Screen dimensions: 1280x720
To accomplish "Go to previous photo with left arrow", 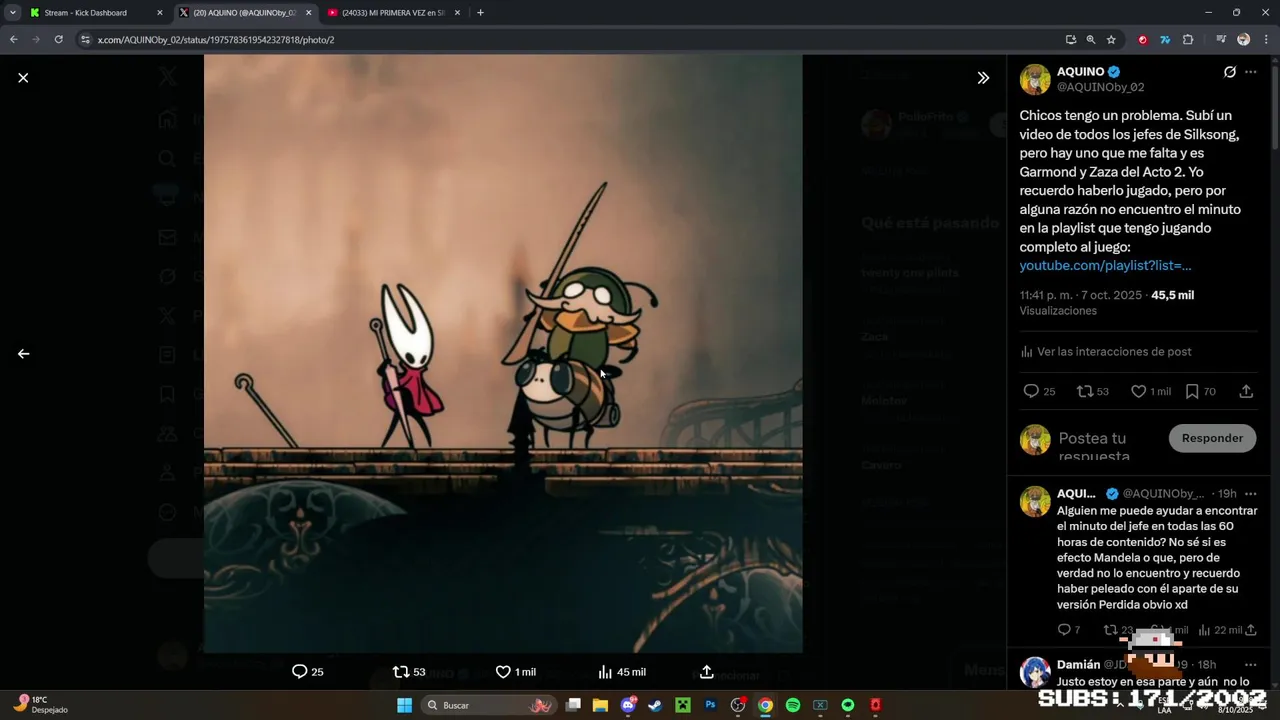I will (23, 353).
